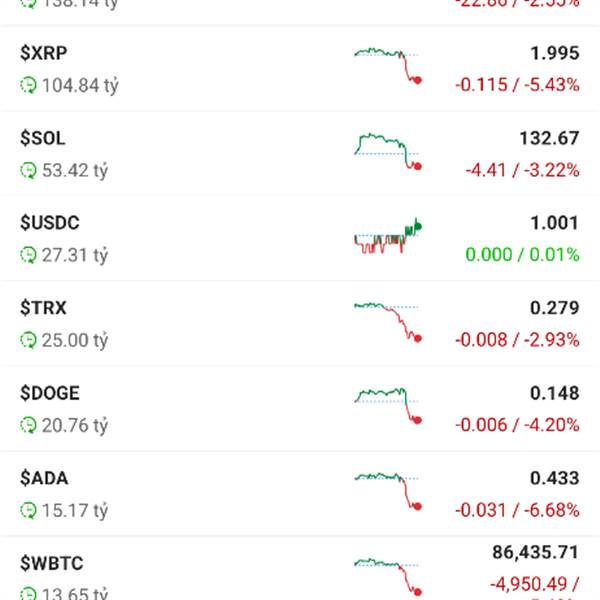Click the market cap icon beside TRX's 25.00 tỷ
600x600 pixels.
(x=28, y=341)
